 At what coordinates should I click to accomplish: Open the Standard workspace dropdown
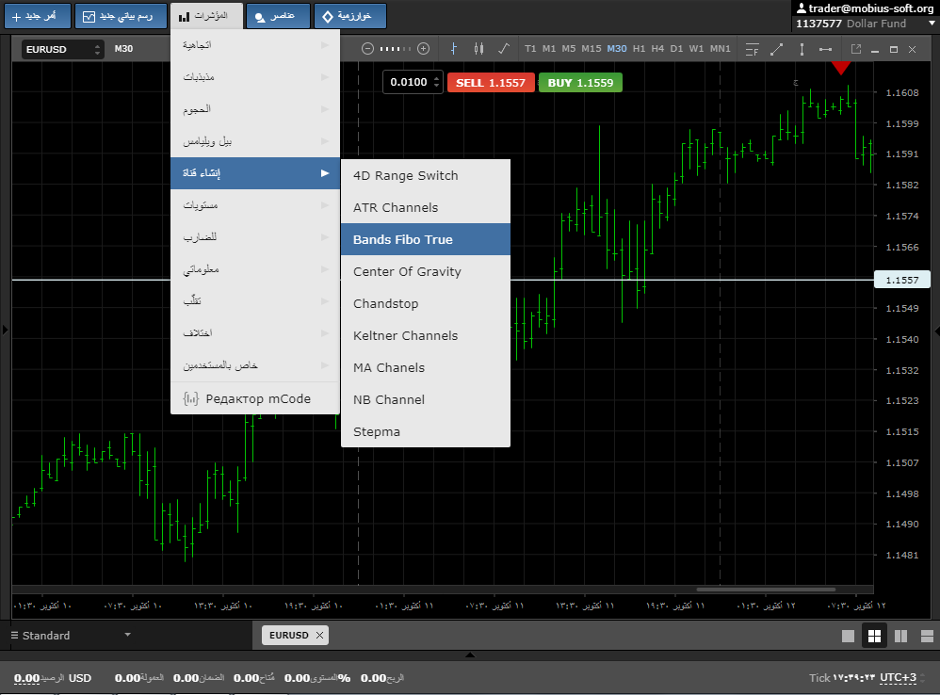pyautogui.click(x=70, y=635)
